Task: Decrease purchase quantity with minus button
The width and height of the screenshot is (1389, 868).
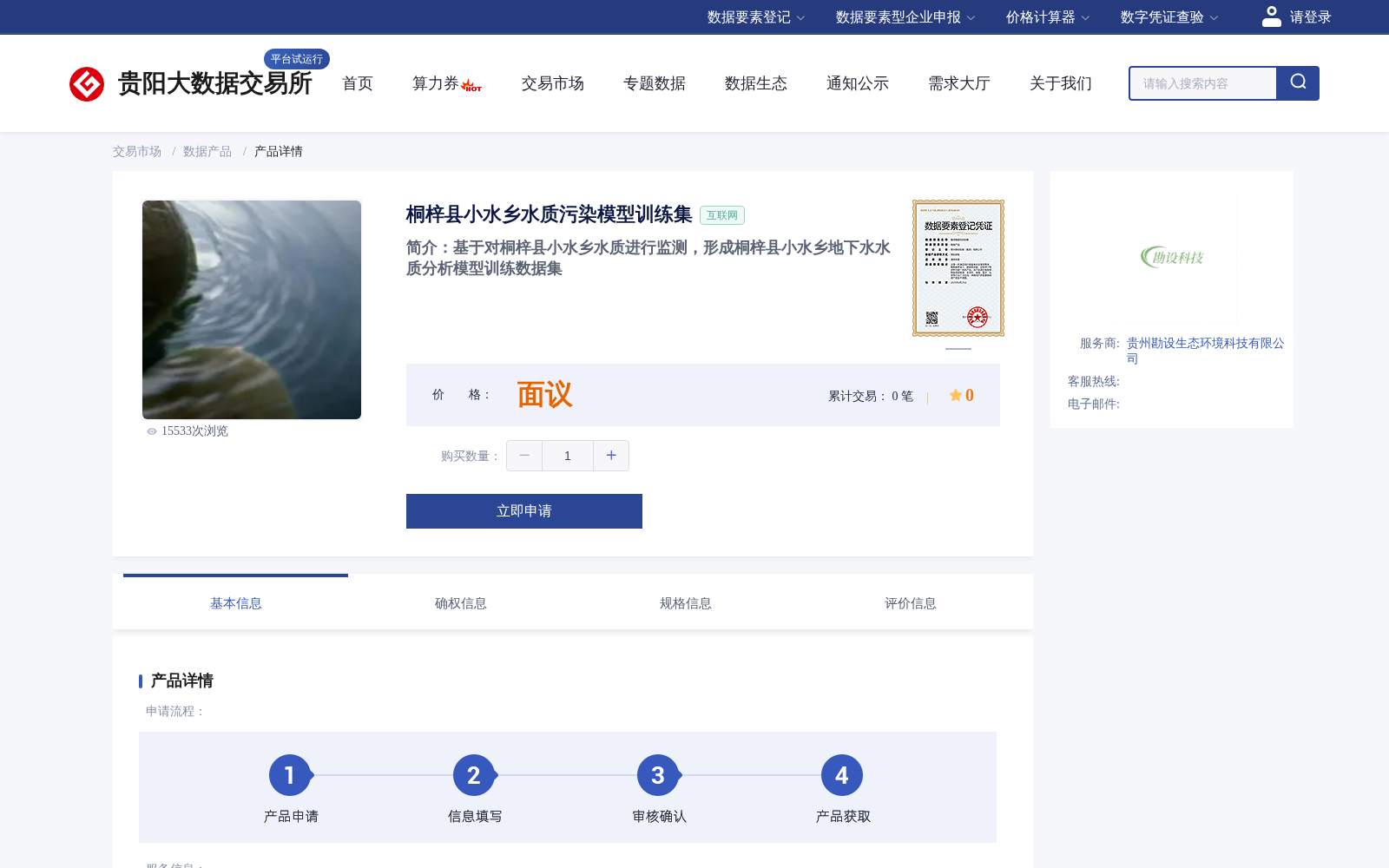Action: tap(524, 456)
